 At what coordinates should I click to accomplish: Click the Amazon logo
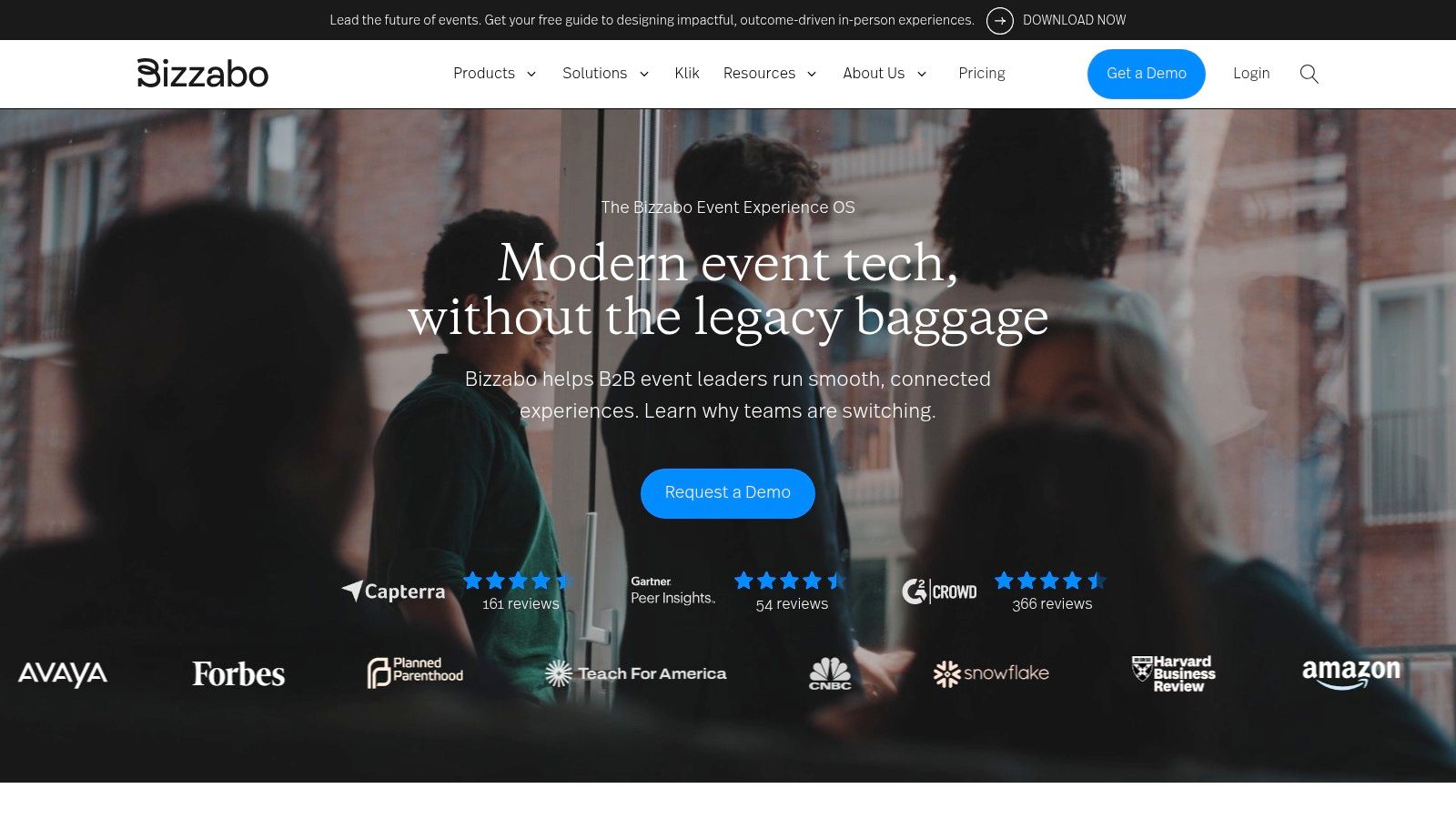[x=1351, y=673]
